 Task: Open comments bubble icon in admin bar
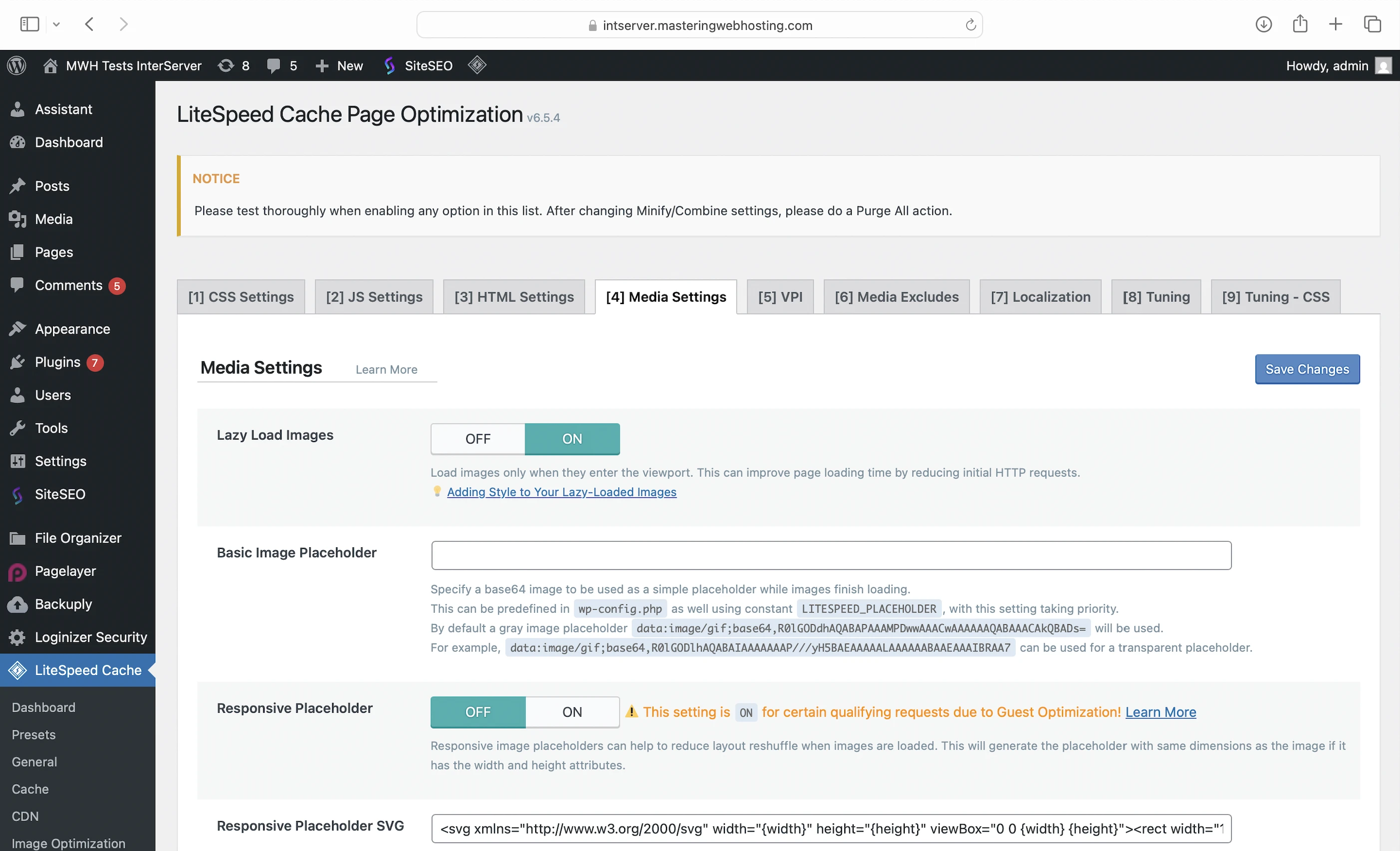click(274, 65)
